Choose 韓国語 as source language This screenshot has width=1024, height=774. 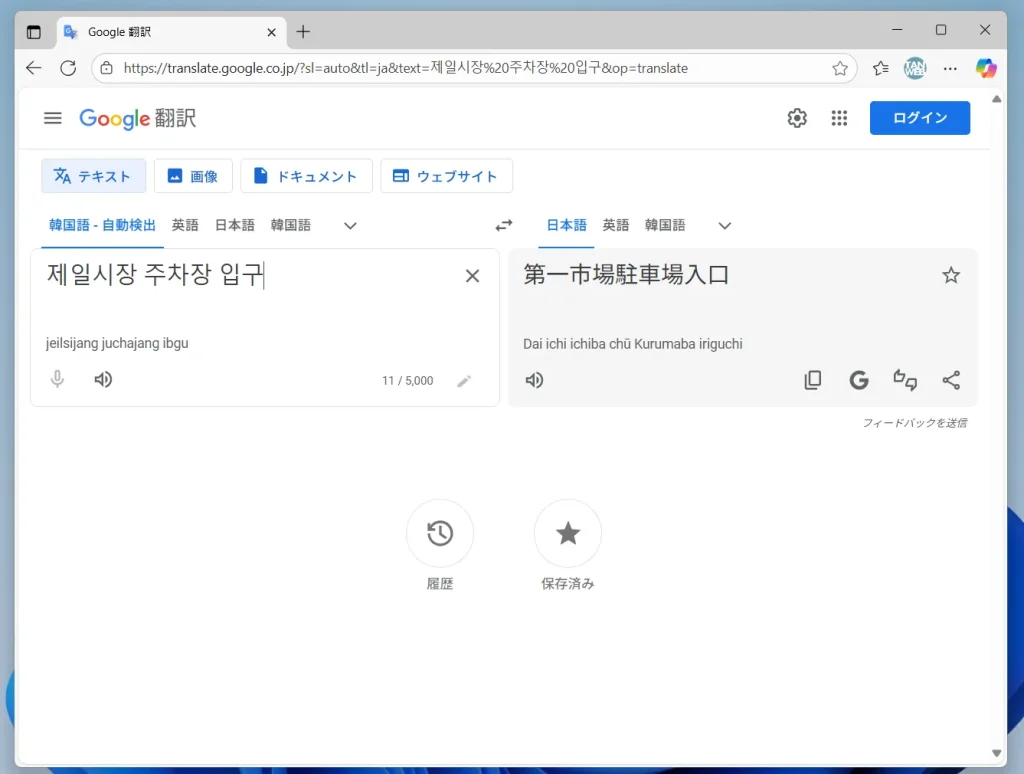pyautogui.click(x=291, y=225)
